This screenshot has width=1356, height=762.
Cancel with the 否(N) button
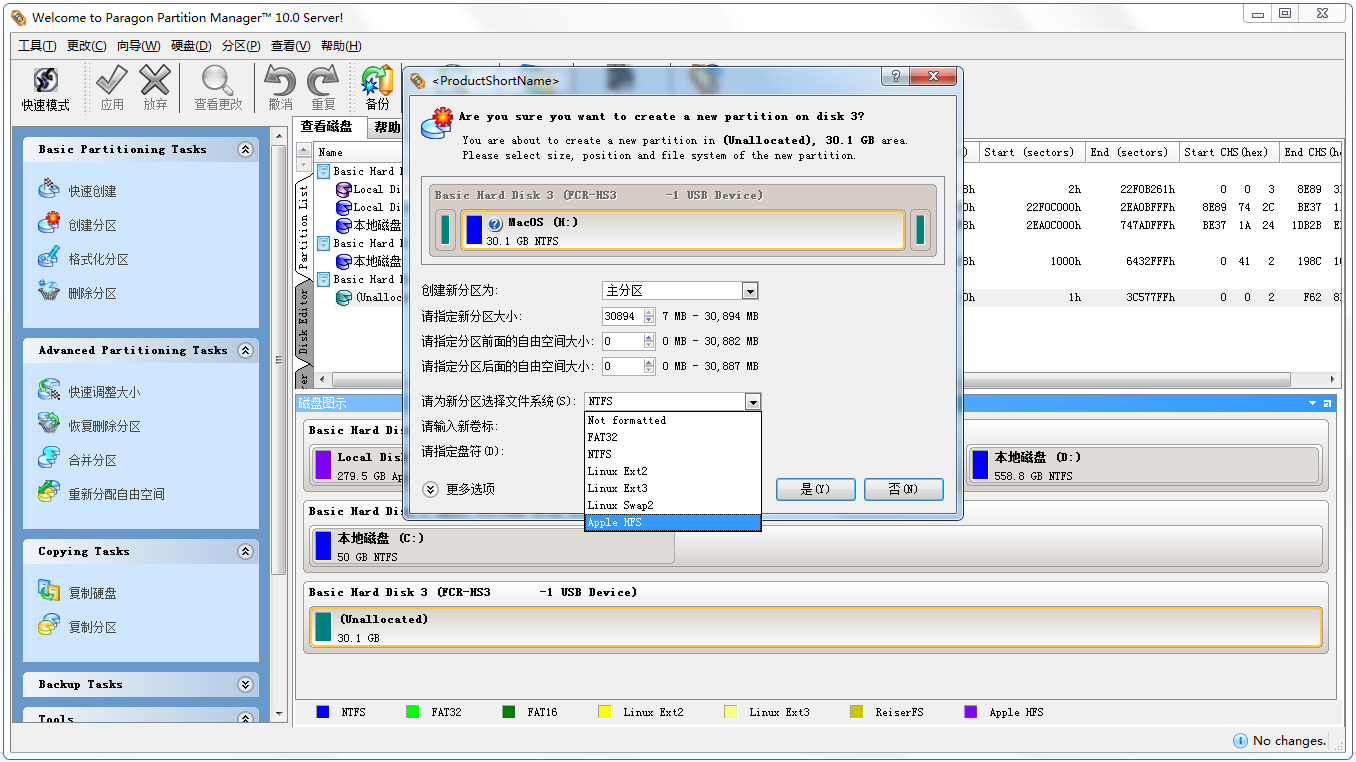pyautogui.click(x=904, y=489)
